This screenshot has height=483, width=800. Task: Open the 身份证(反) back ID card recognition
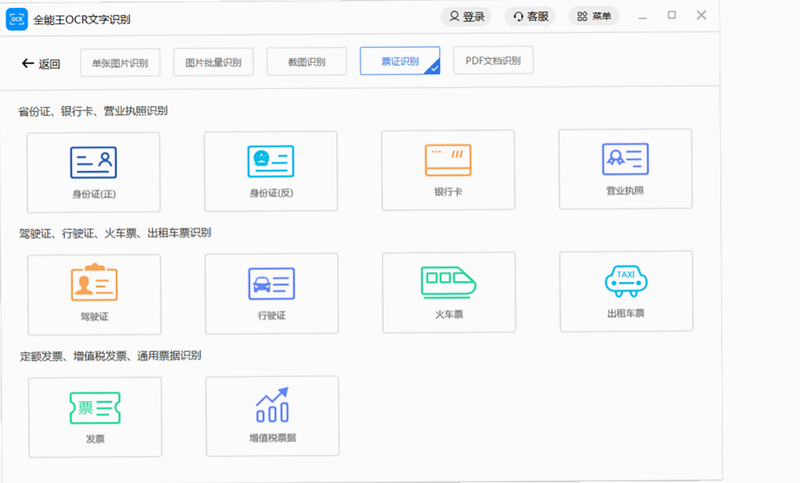(271, 171)
